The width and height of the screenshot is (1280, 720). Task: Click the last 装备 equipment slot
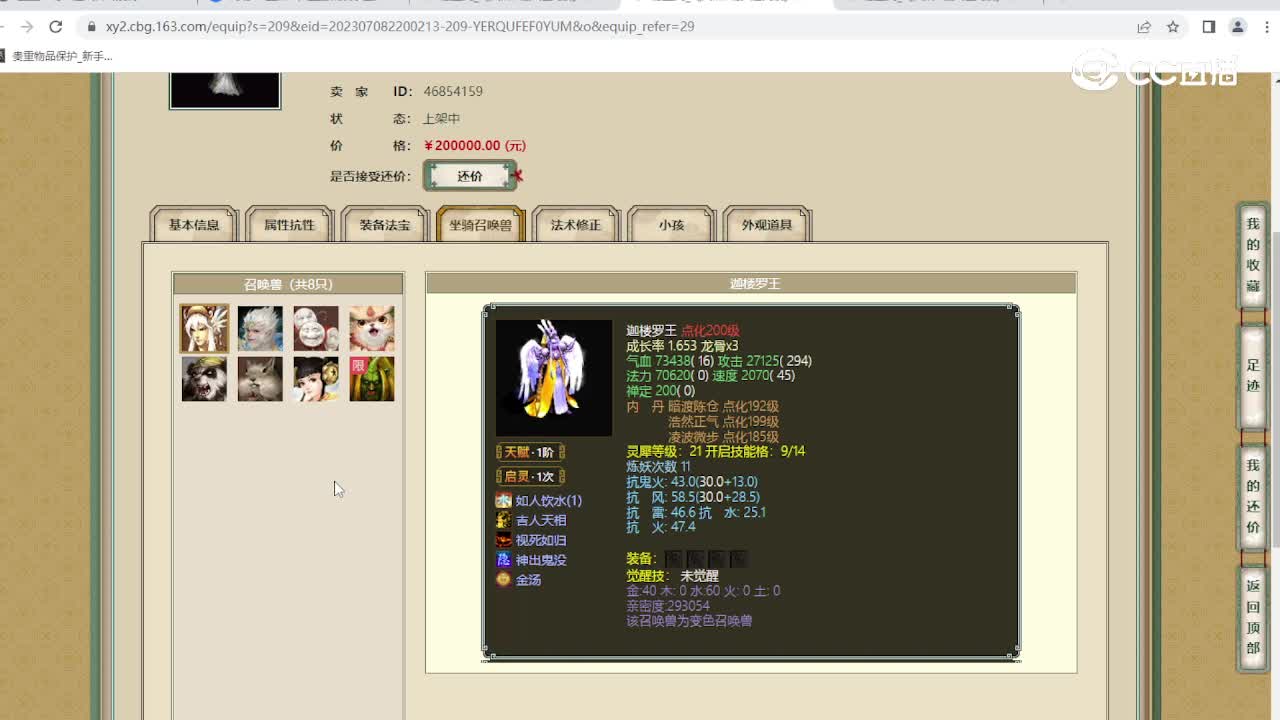click(x=739, y=559)
